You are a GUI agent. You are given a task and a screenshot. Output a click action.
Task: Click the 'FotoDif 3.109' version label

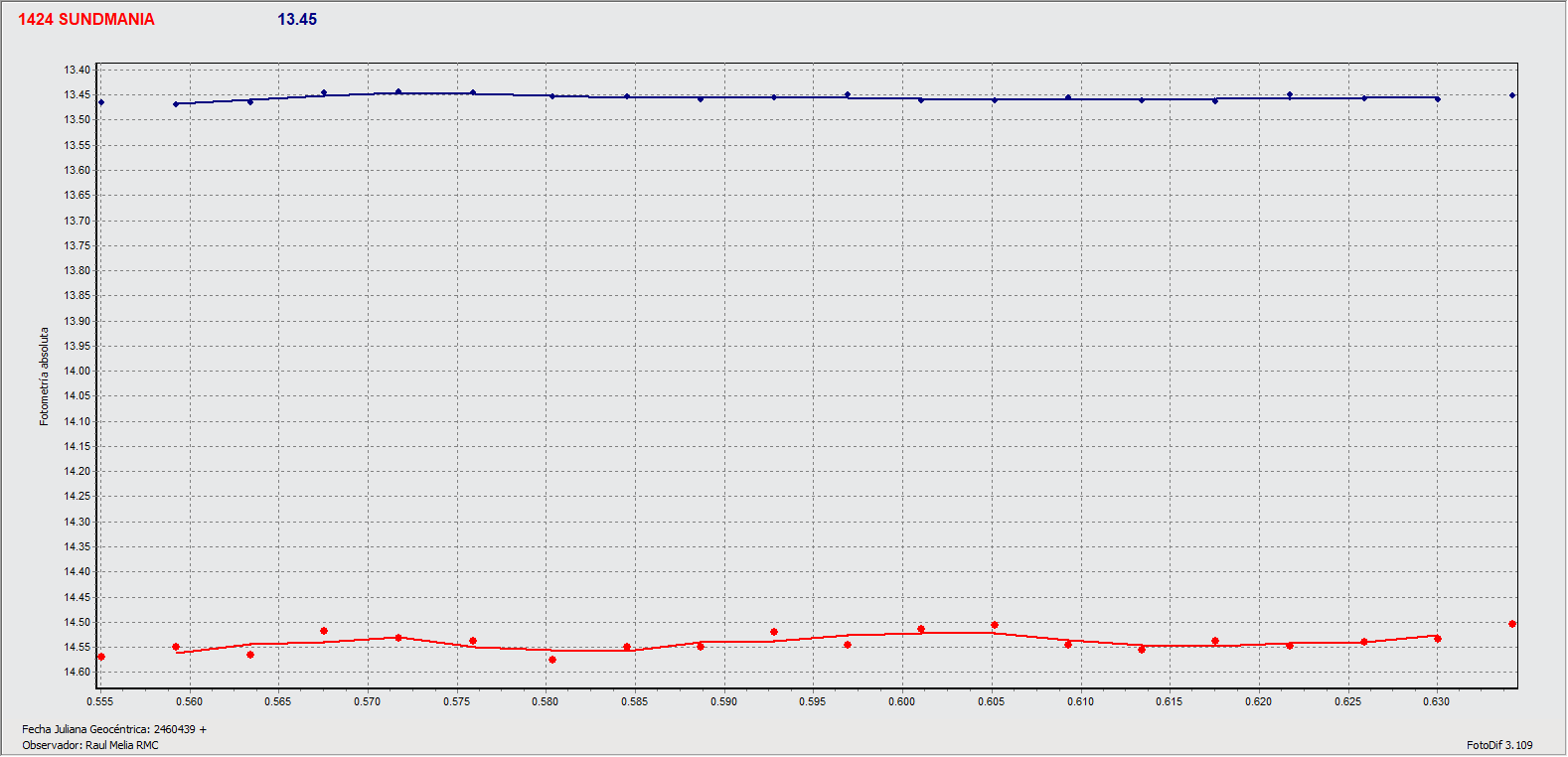coord(1499,745)
